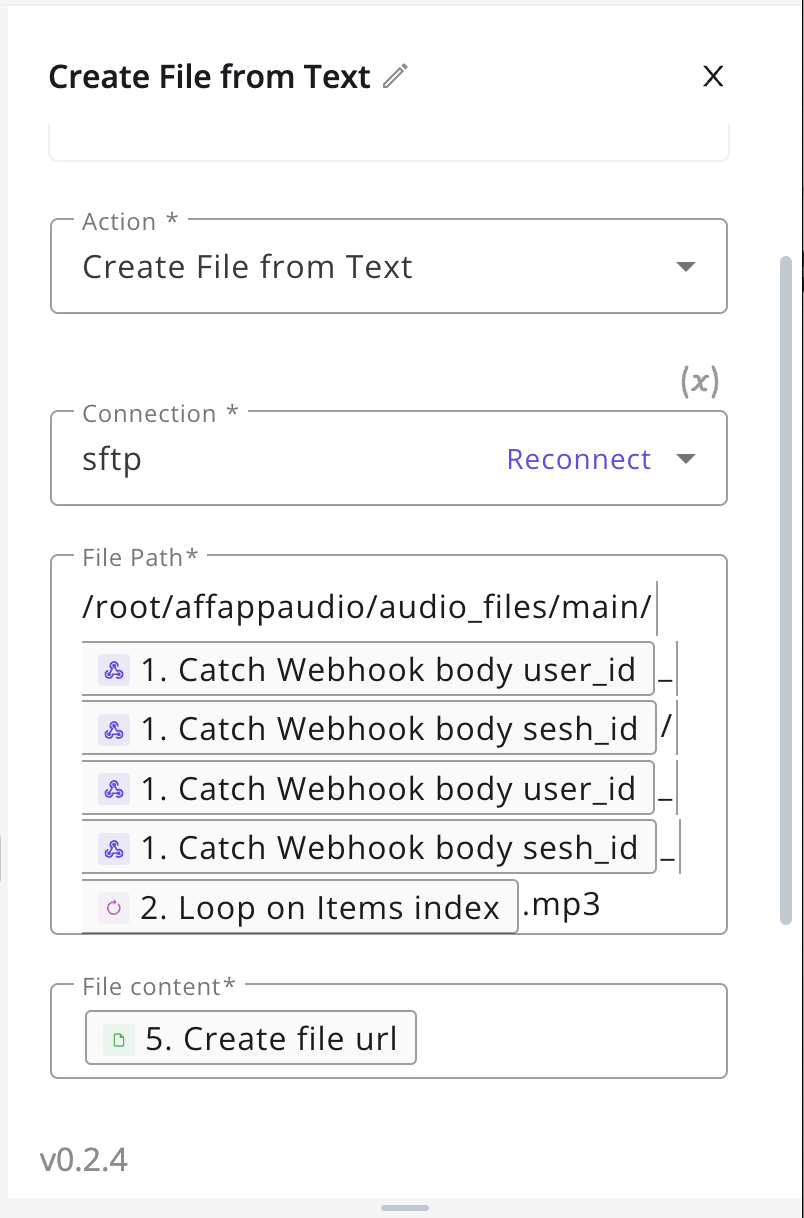
Task: Select the 5. Create file url chip
Action: coord(251,1039)
